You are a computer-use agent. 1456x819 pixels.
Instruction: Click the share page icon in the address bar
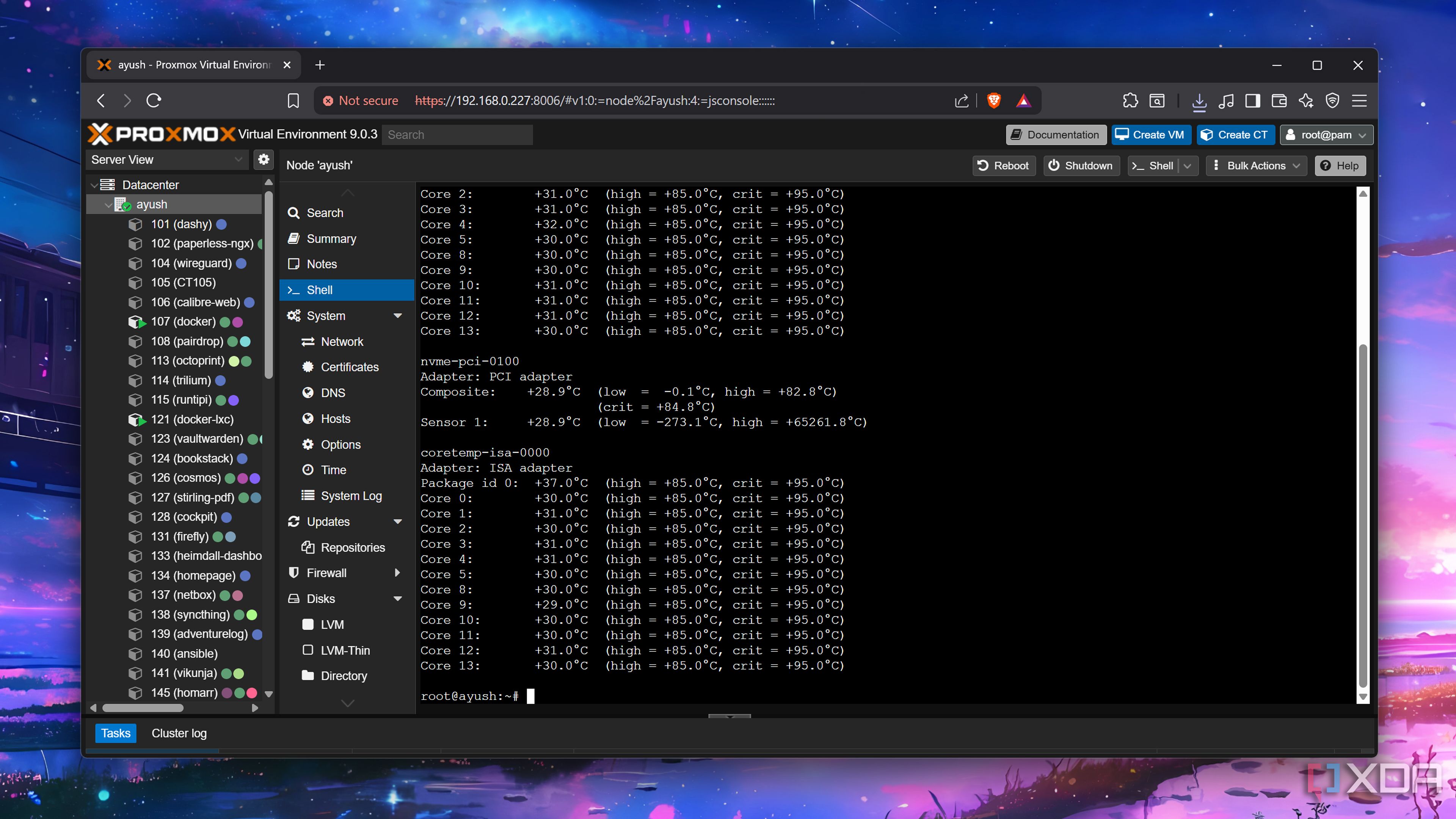coord(961,100)
